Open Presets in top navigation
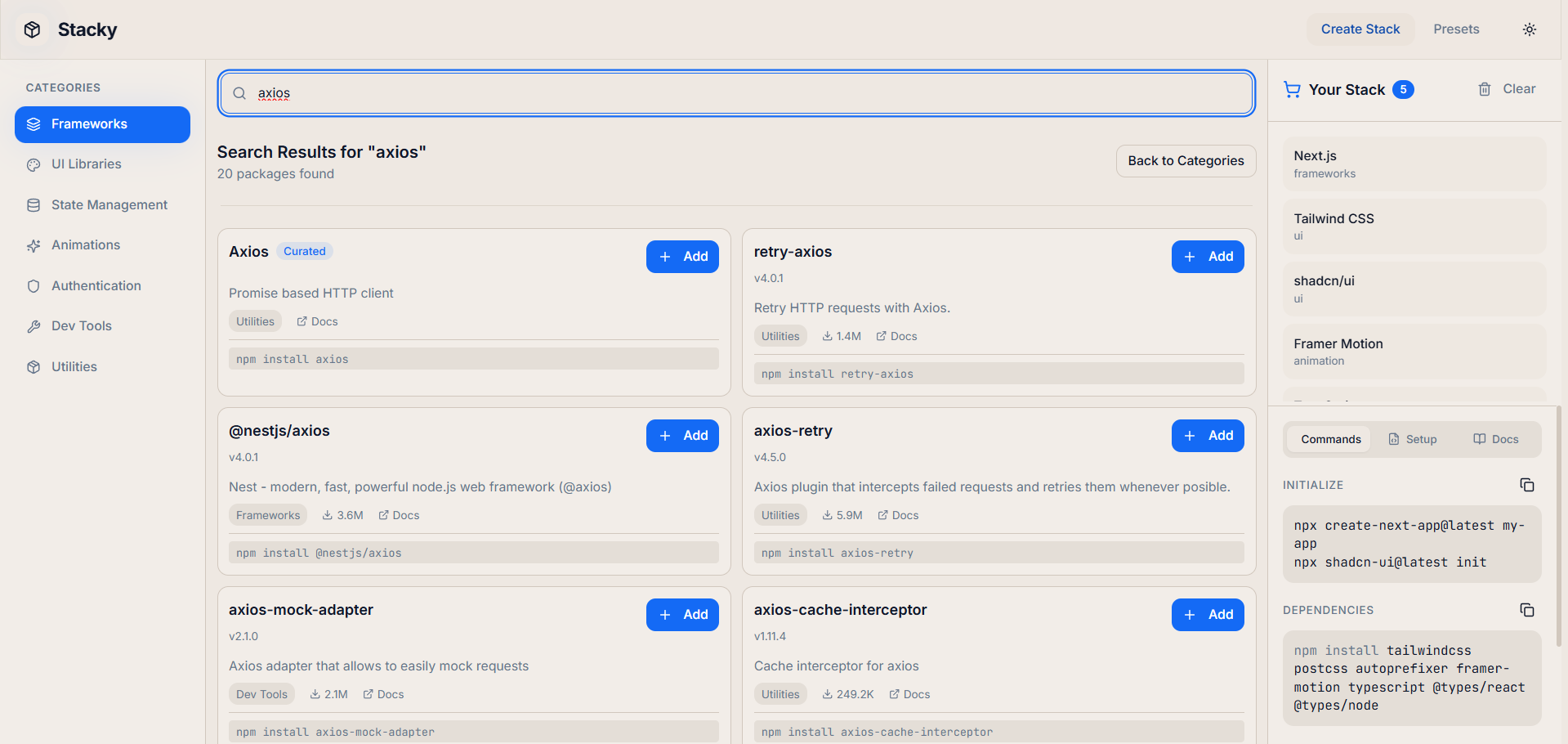The height and width of the screenshot is (744, 1568). (x=1456, y=29)
